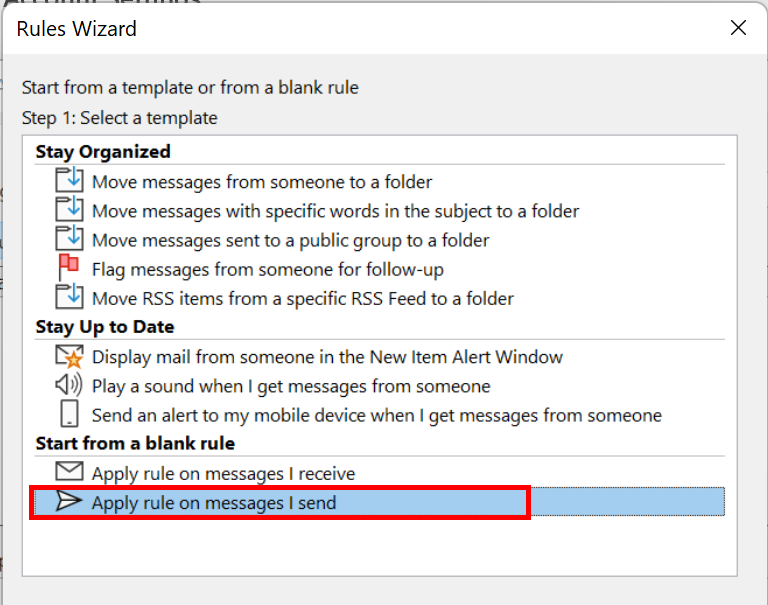Click the folder icon for specific words rule
The width and height of the screenshot is (768, 605).
click(70, 210)
